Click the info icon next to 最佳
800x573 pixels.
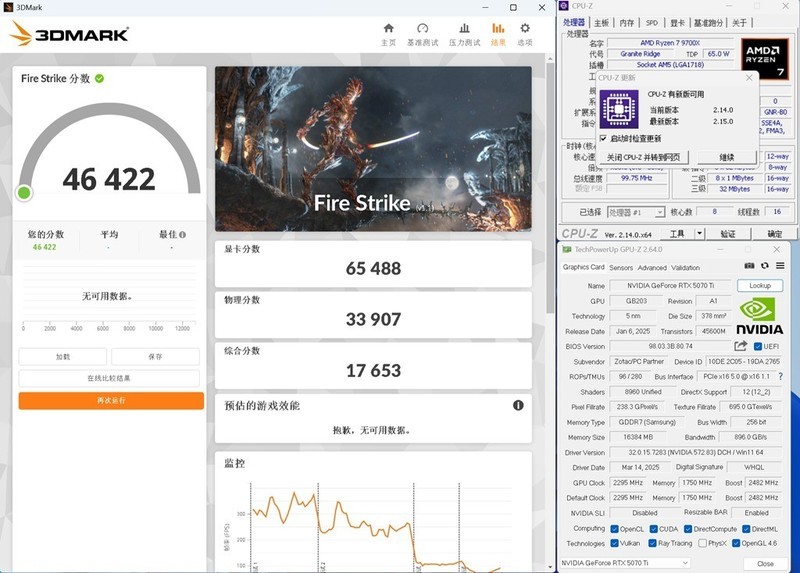click(183, 235)
